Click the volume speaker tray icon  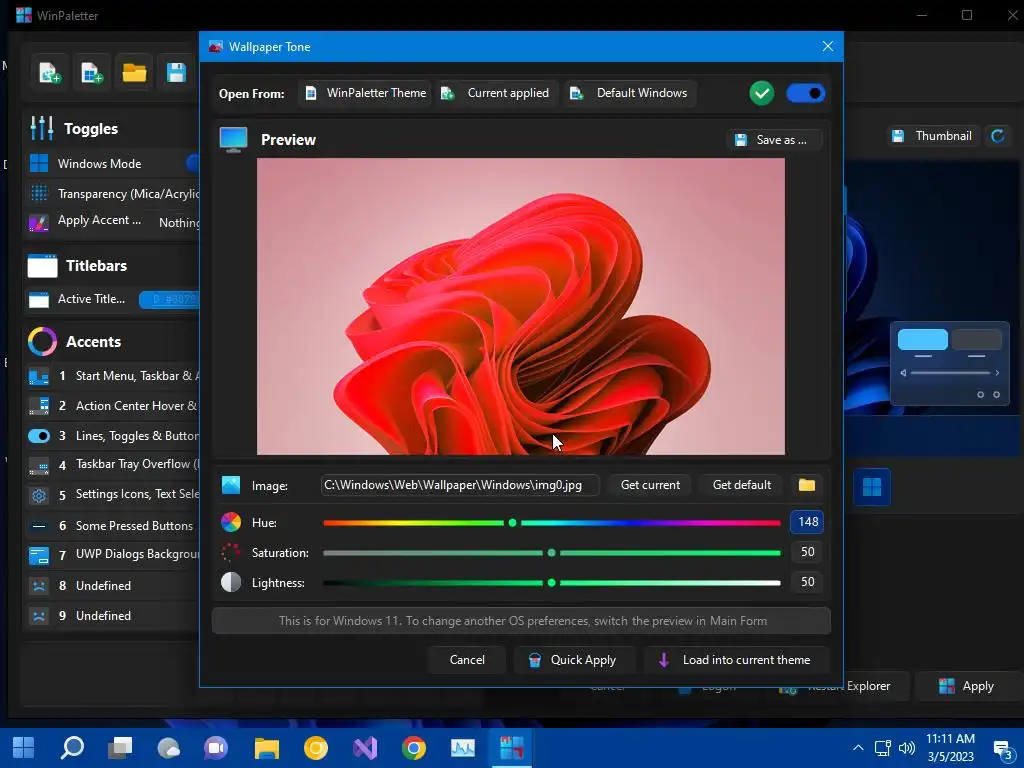click(x=906, y=748)
